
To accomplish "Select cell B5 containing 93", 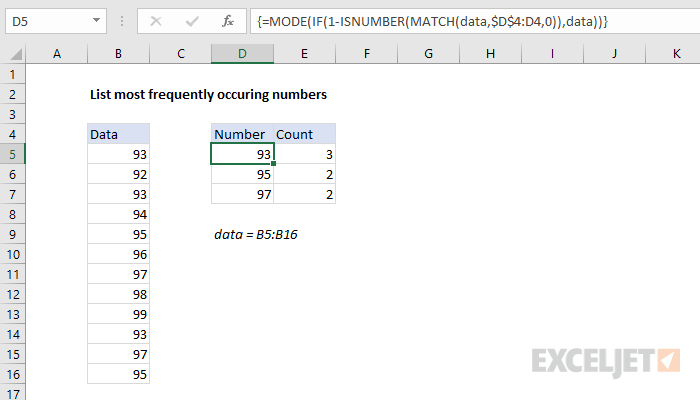I will click(118, 154).
